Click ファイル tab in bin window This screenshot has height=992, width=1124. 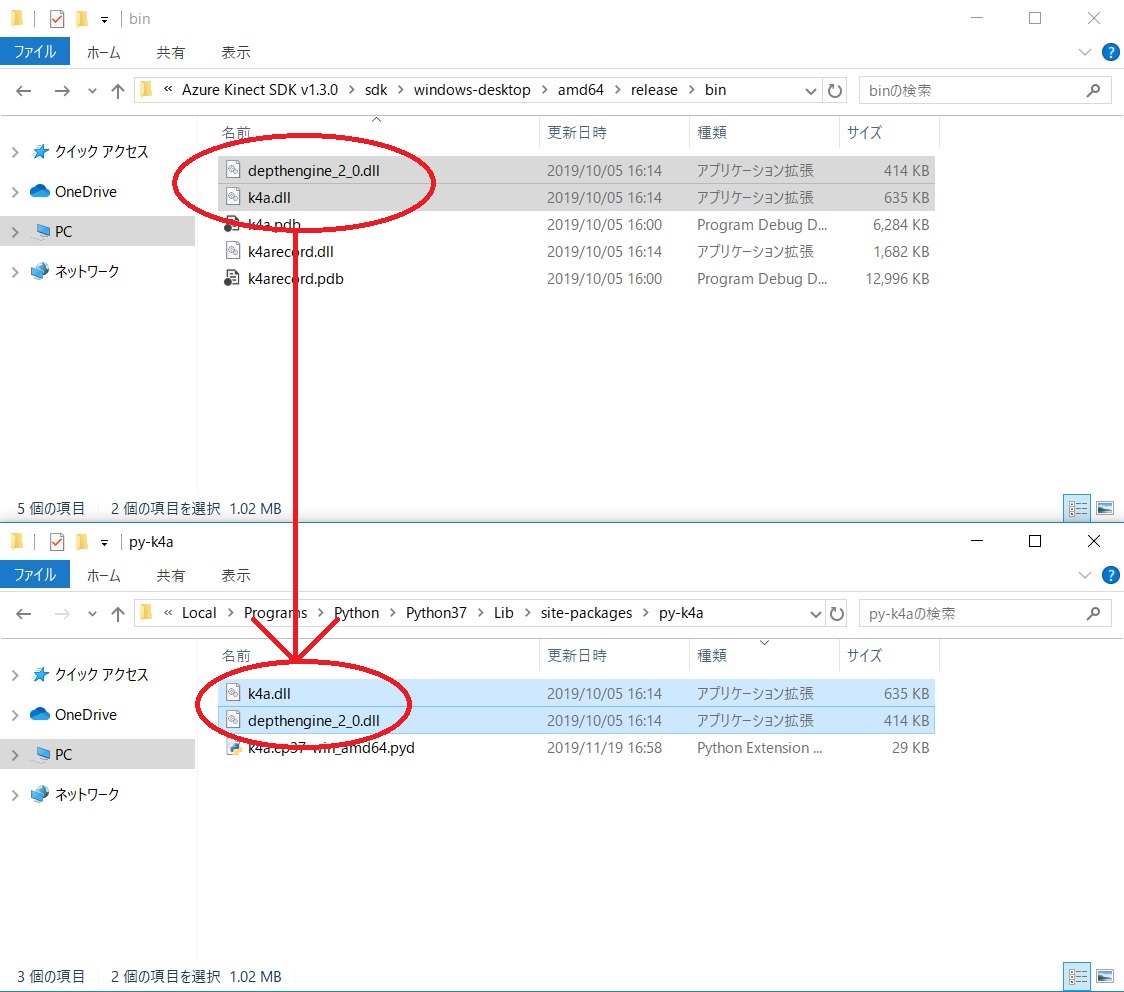pyautogui.click(x=35, y=52)
